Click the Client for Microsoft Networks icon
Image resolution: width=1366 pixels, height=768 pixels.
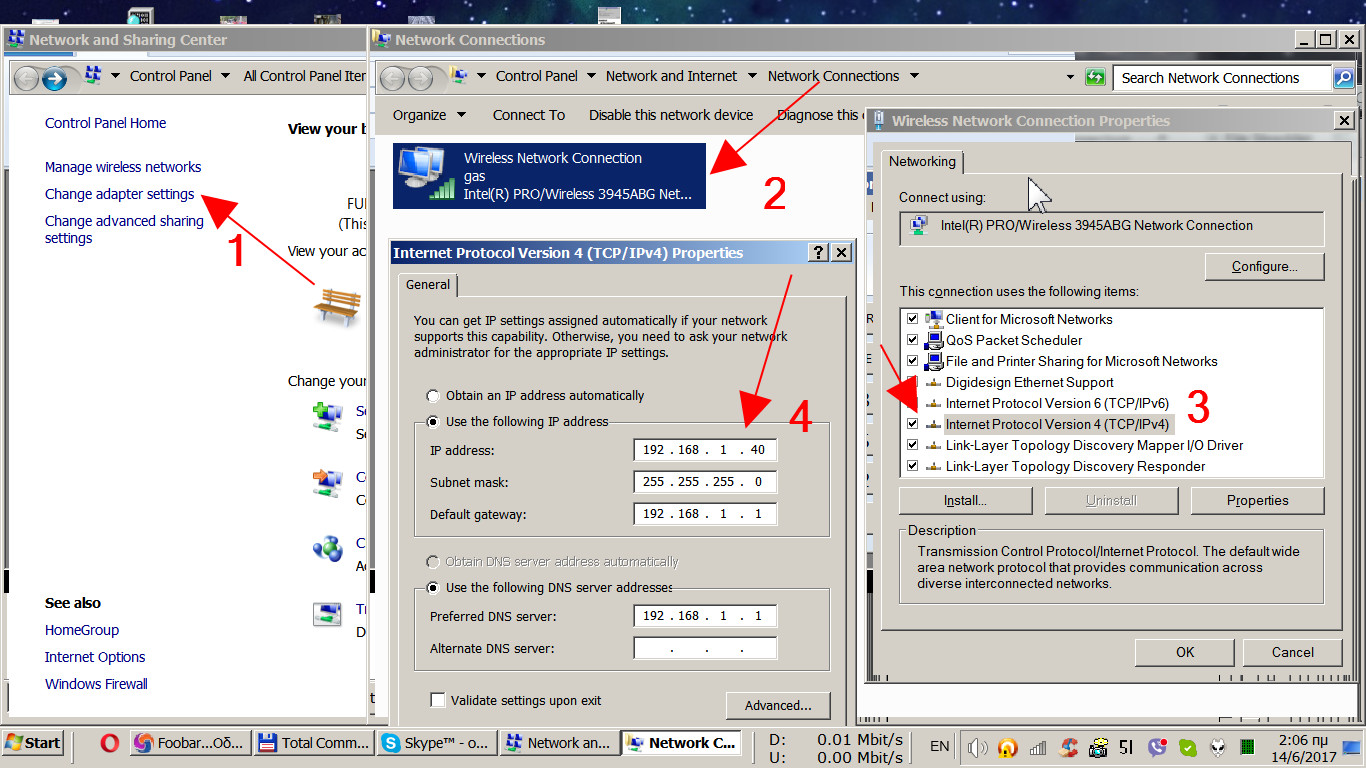934,319
